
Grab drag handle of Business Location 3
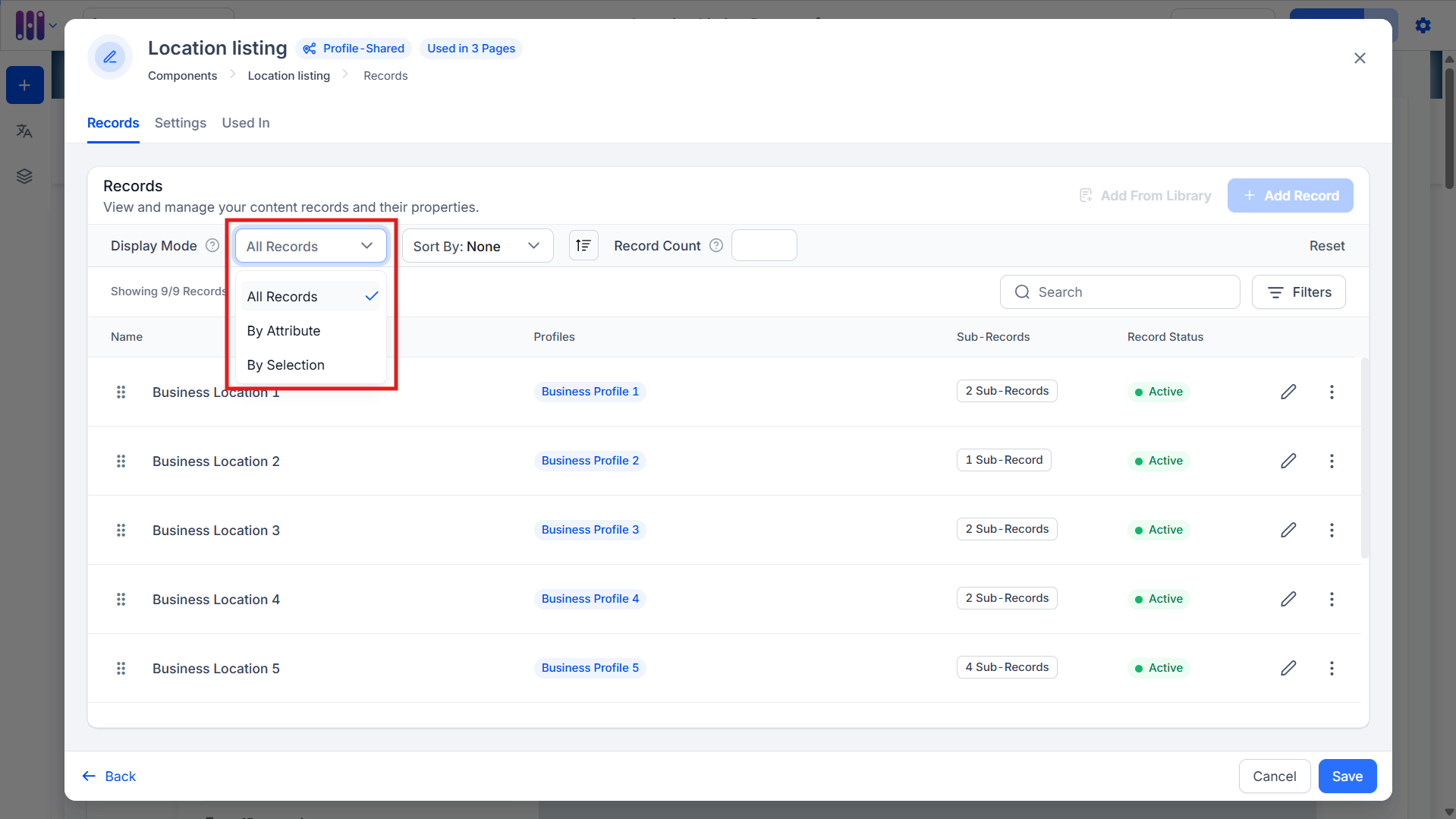tap(121, 530)
